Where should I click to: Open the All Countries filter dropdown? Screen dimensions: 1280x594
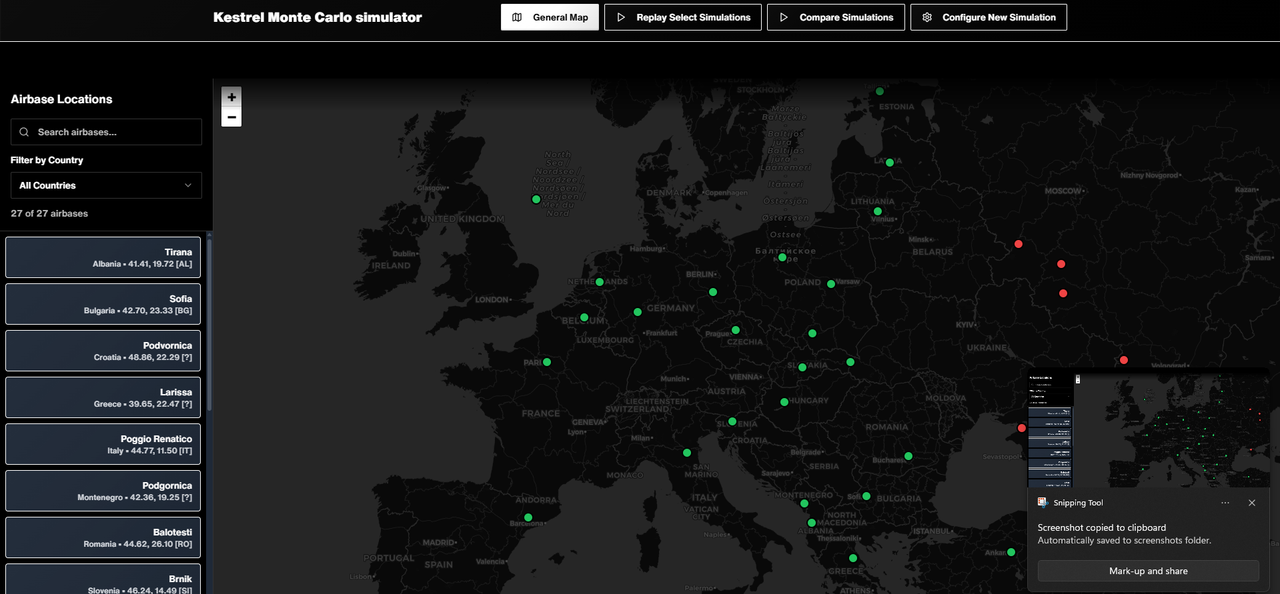[x=106, y=185]
